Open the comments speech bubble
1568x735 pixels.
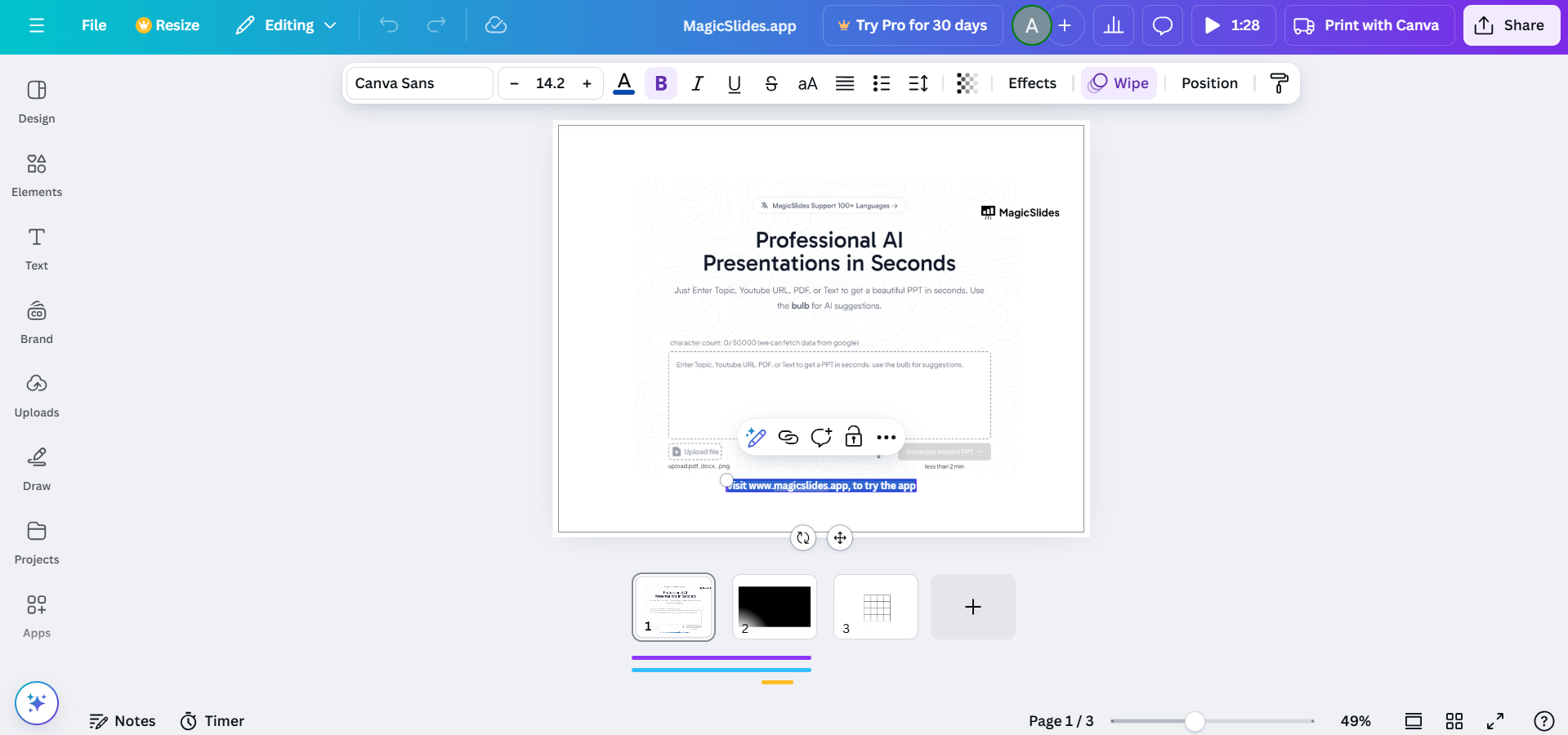tap(1162, 25)
